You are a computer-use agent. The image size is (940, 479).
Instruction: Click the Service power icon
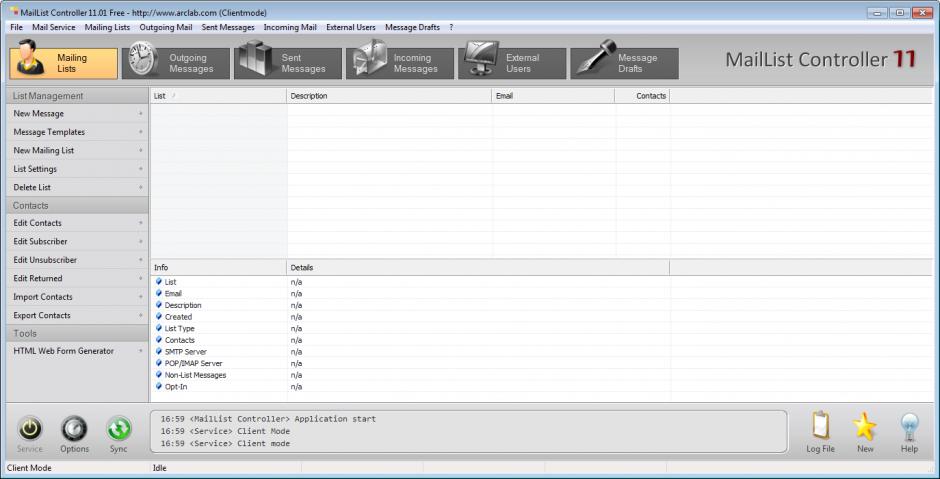point(29,429)
